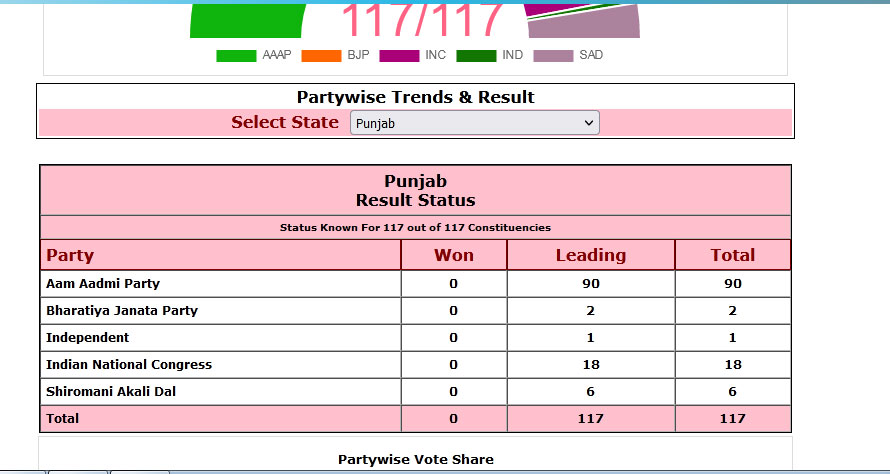890x474 pixels.
Task: Select the Shiromani Akali Dal row name
Action: tap(111, 391)
